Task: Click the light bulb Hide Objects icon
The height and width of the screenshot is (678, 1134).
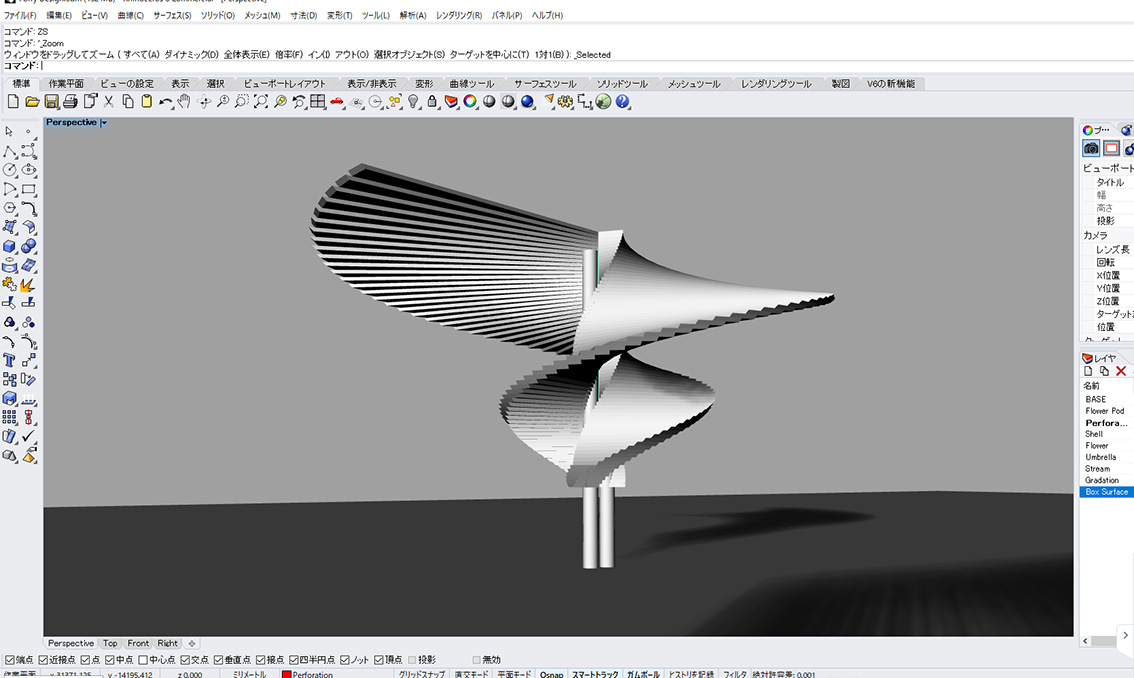Action: pyautogui.click(x=414, y=102)
